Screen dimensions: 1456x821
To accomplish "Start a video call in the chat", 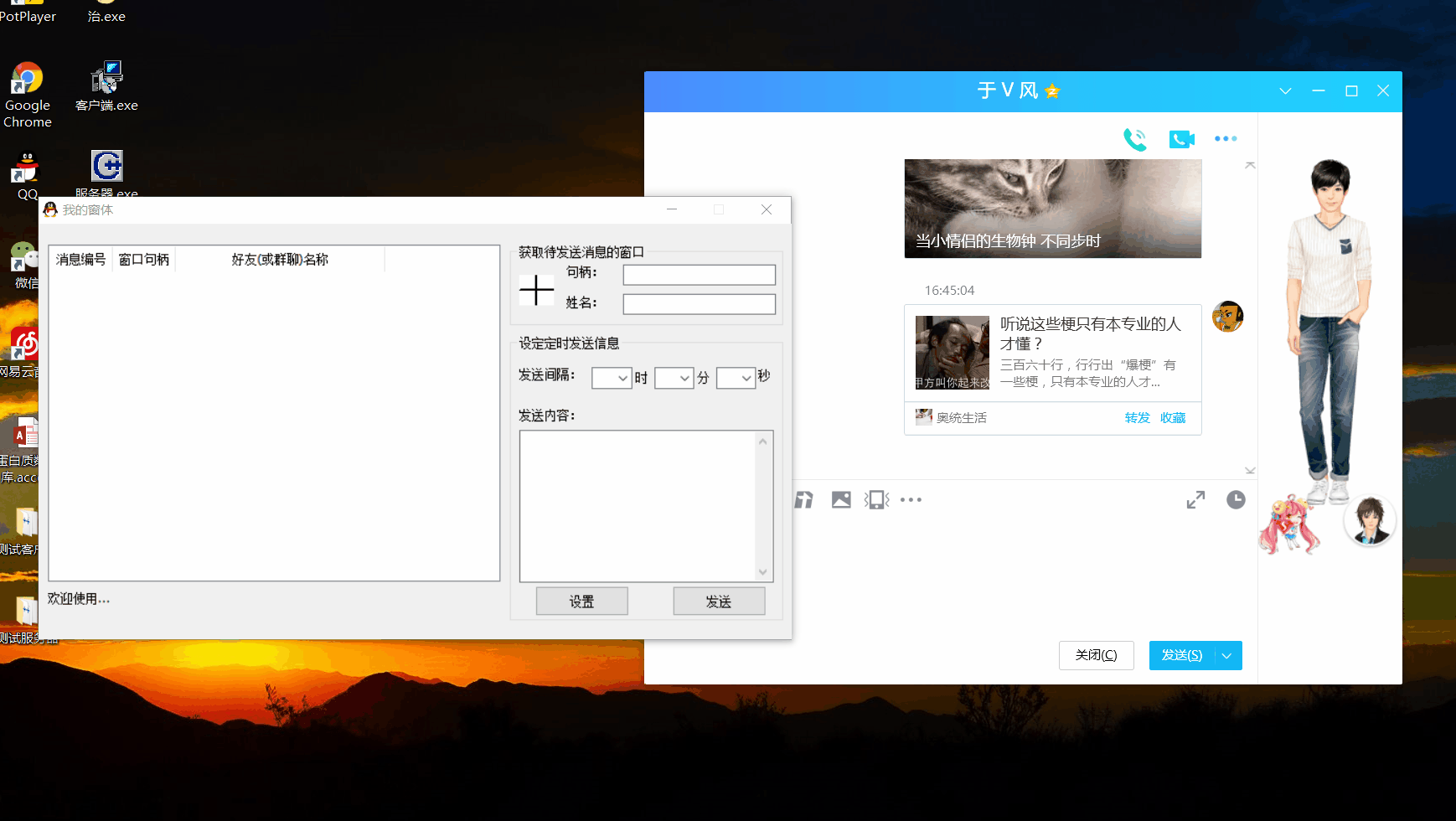I will [x=1181, y=139].
